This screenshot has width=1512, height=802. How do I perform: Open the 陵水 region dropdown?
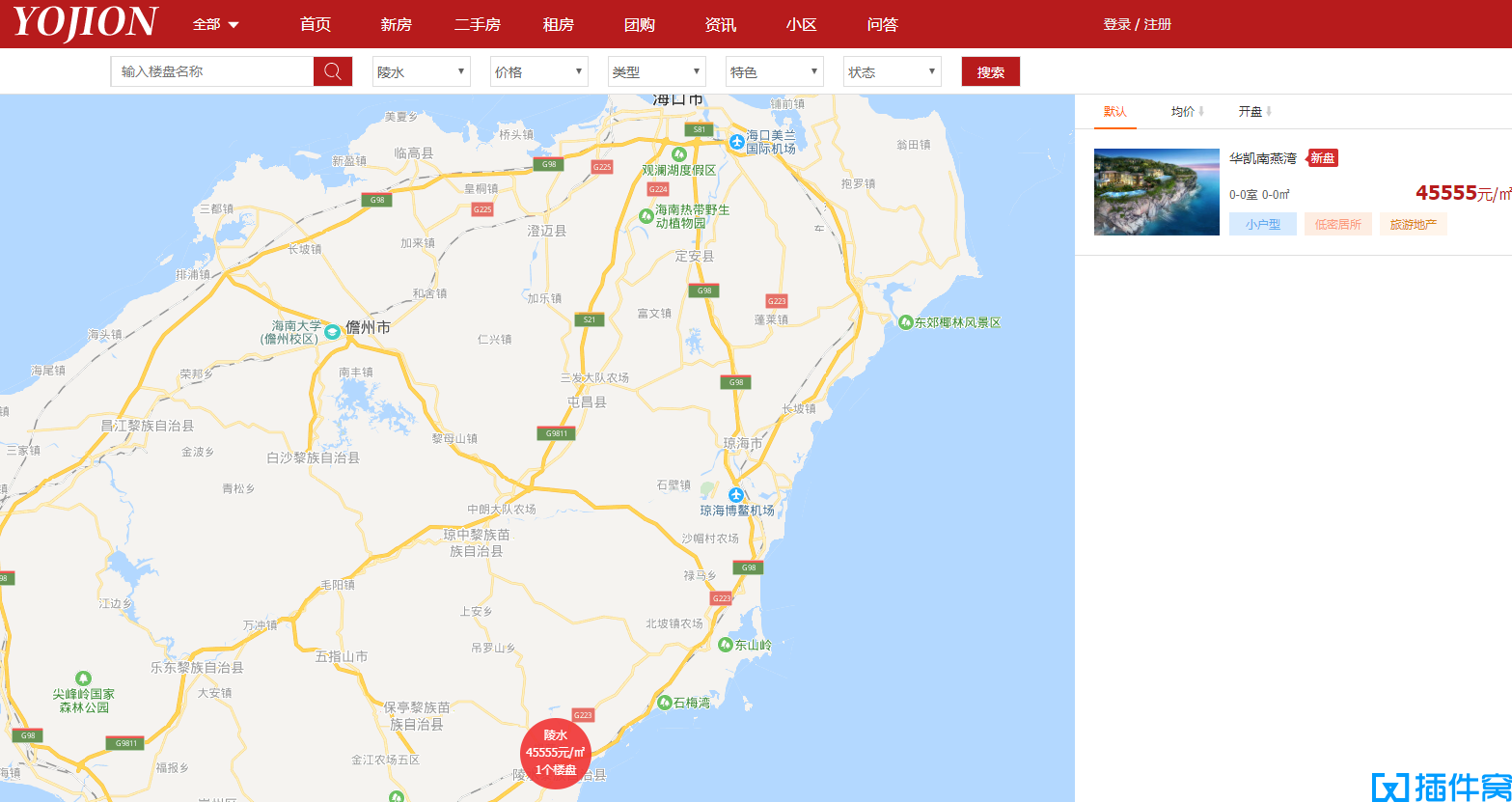click(x=422, y=71)
